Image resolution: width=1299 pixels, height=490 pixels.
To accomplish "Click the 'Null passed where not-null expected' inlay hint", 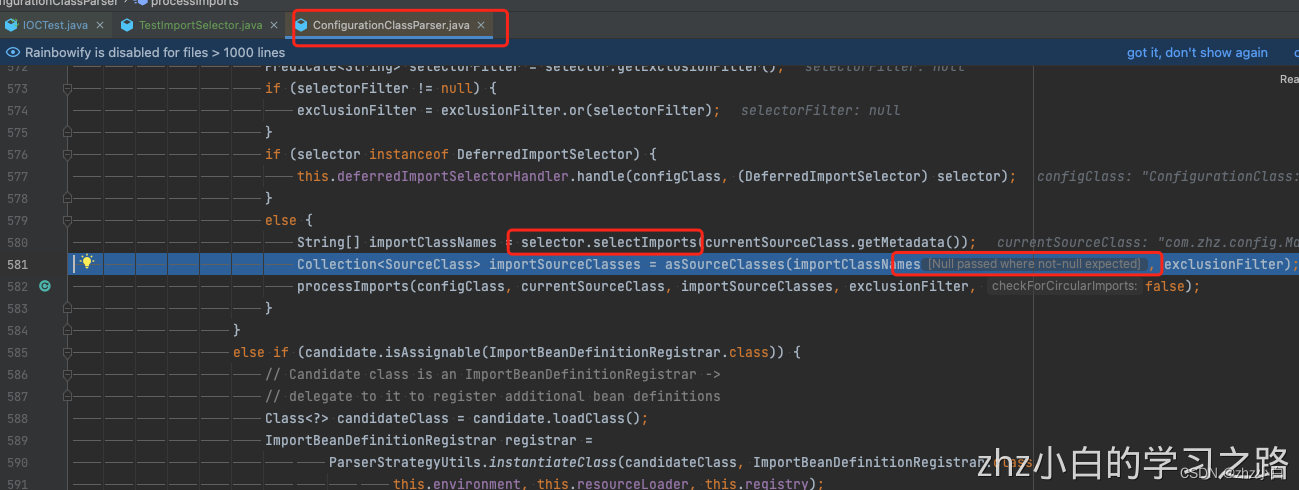I will (x=1034, y=264).
